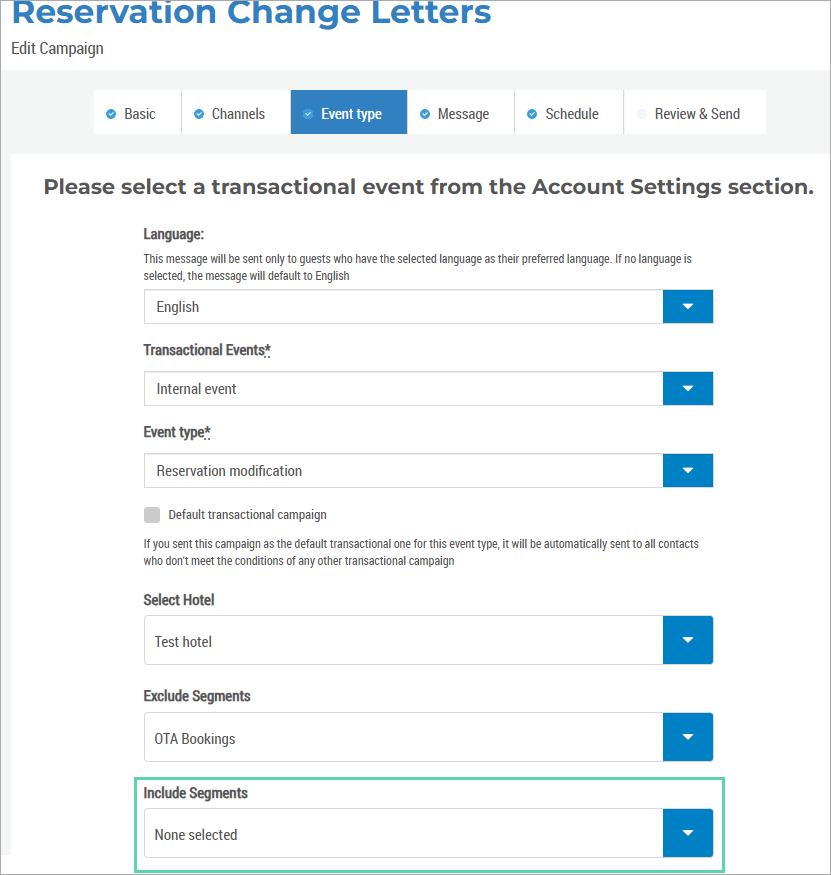Open the Schedule tab
This screenshot has width=831, height=875.
click(x=569, y=113)
